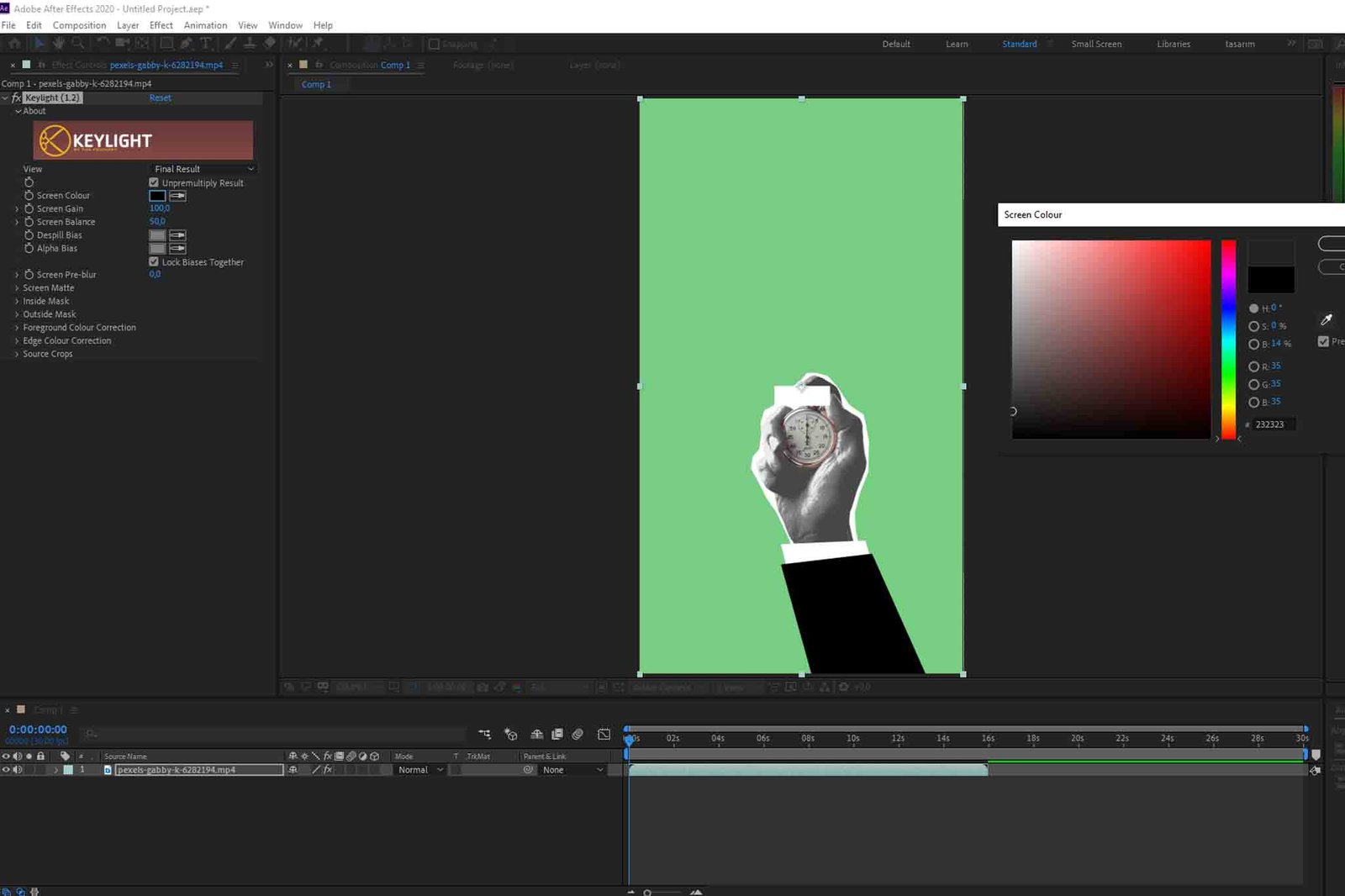
Task: Hide the pexels-gabby video layer with eye icon
Action: click(x=6, y=770)
